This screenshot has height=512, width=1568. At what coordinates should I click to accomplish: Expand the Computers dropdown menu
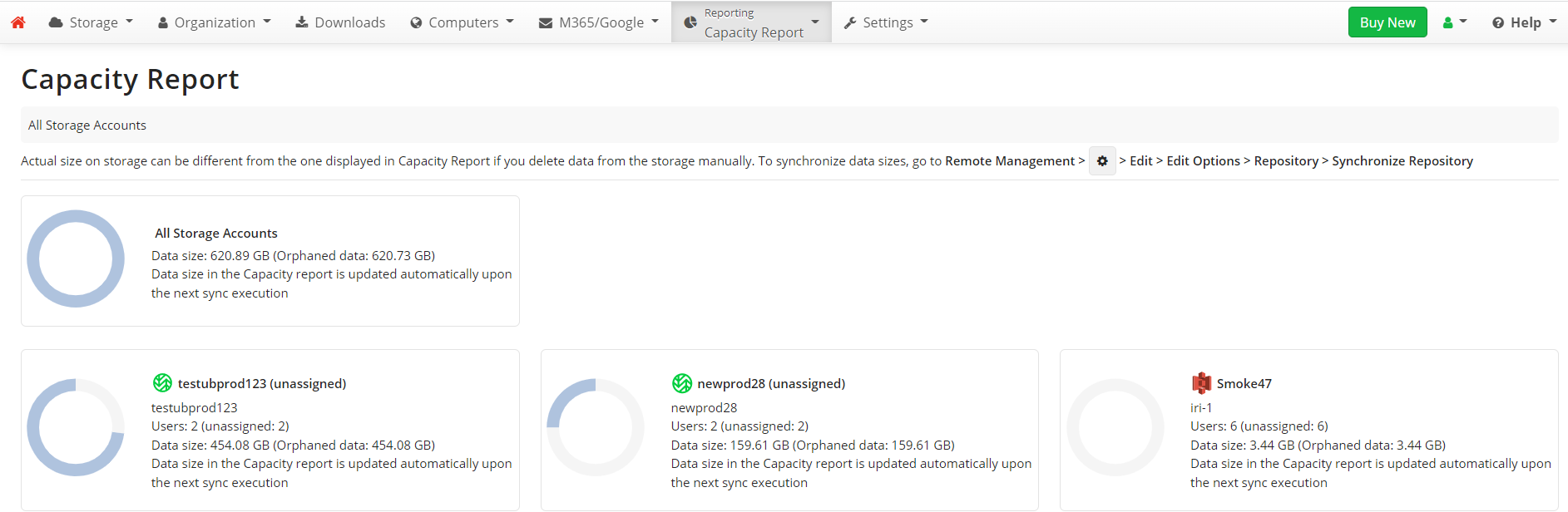pos(462,22)
